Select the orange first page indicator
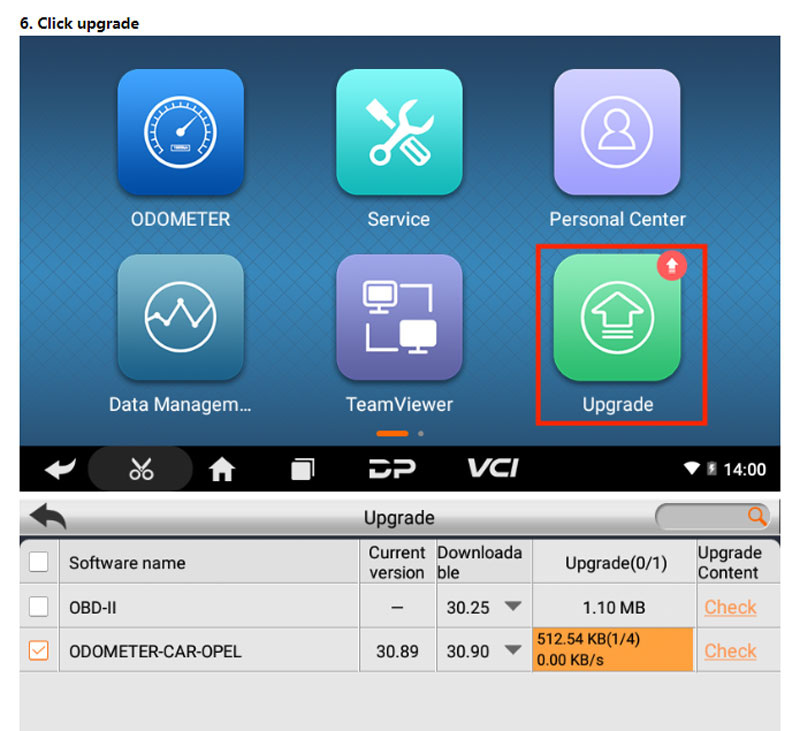Viewport: 800px width, 731px height. pos(392,434)
